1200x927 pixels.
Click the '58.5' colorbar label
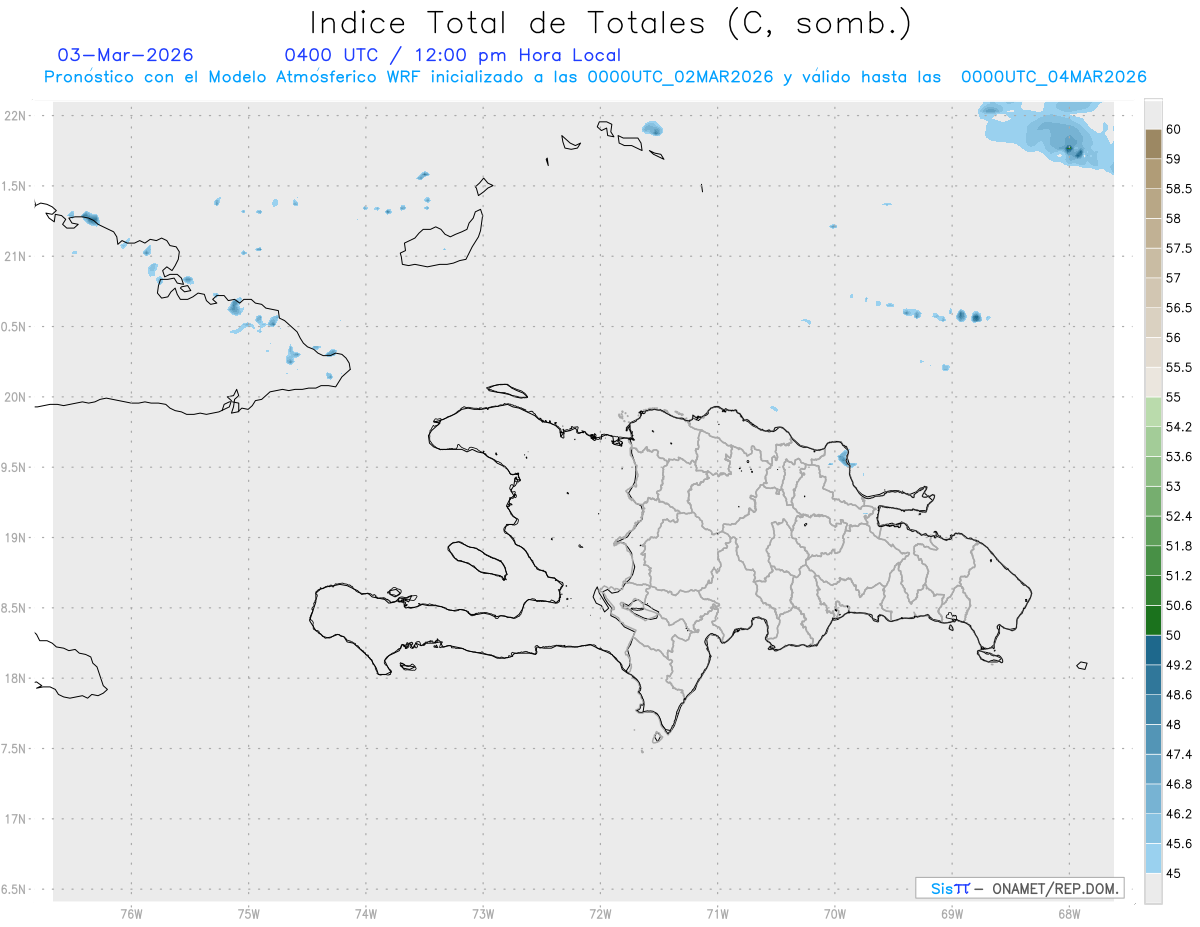point(1178,189)
